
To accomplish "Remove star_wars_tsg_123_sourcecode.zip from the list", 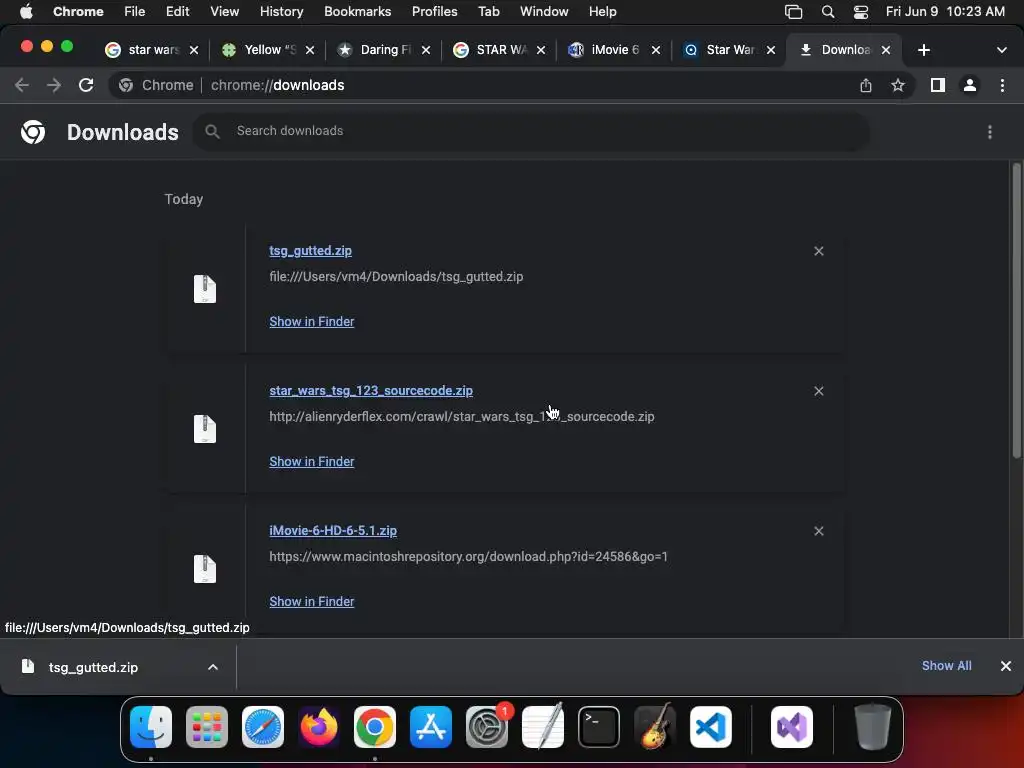I will click(x=818, y=391).
